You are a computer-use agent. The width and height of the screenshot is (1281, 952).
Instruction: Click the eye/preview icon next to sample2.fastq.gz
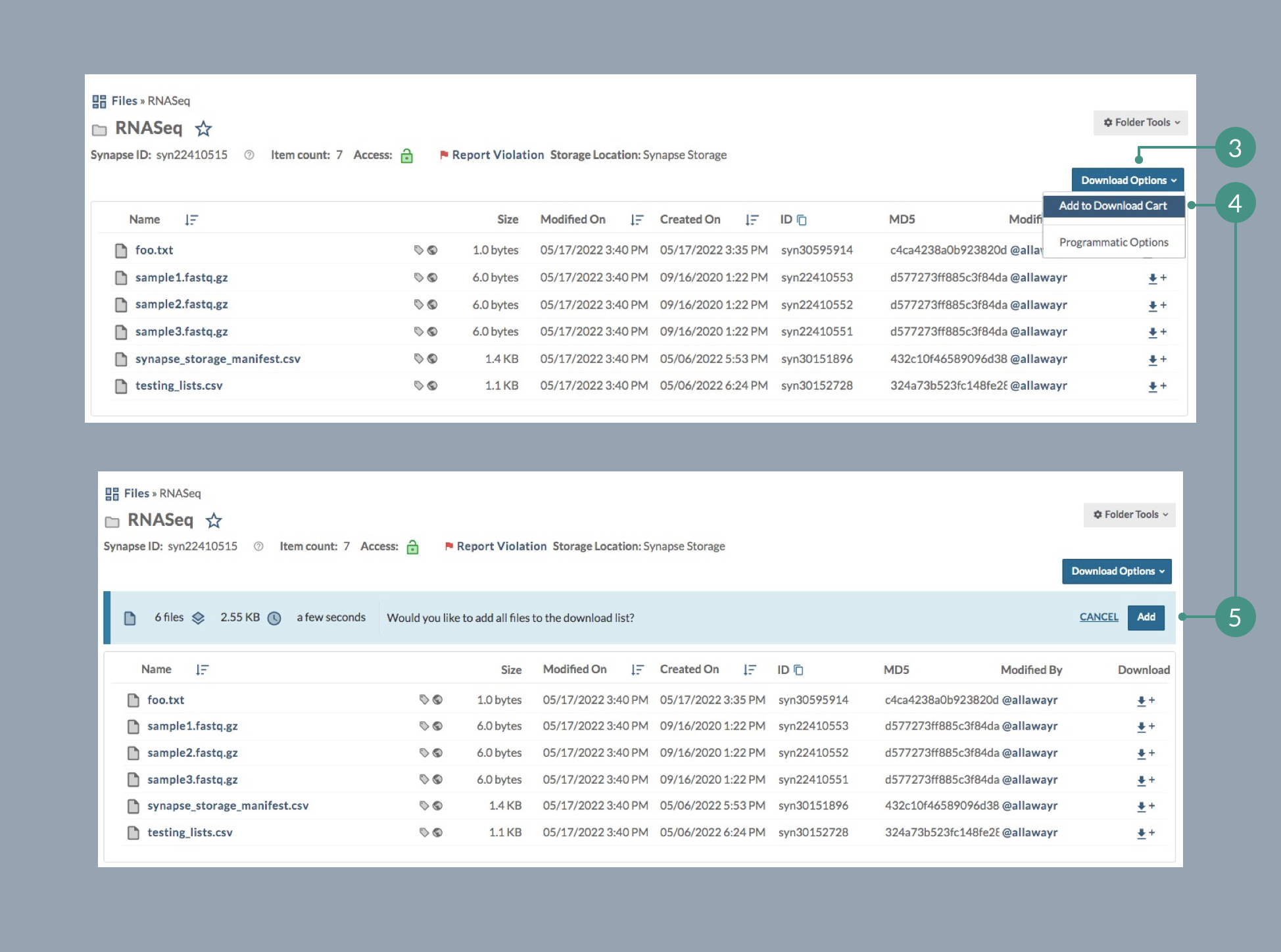tap(433, 304)
